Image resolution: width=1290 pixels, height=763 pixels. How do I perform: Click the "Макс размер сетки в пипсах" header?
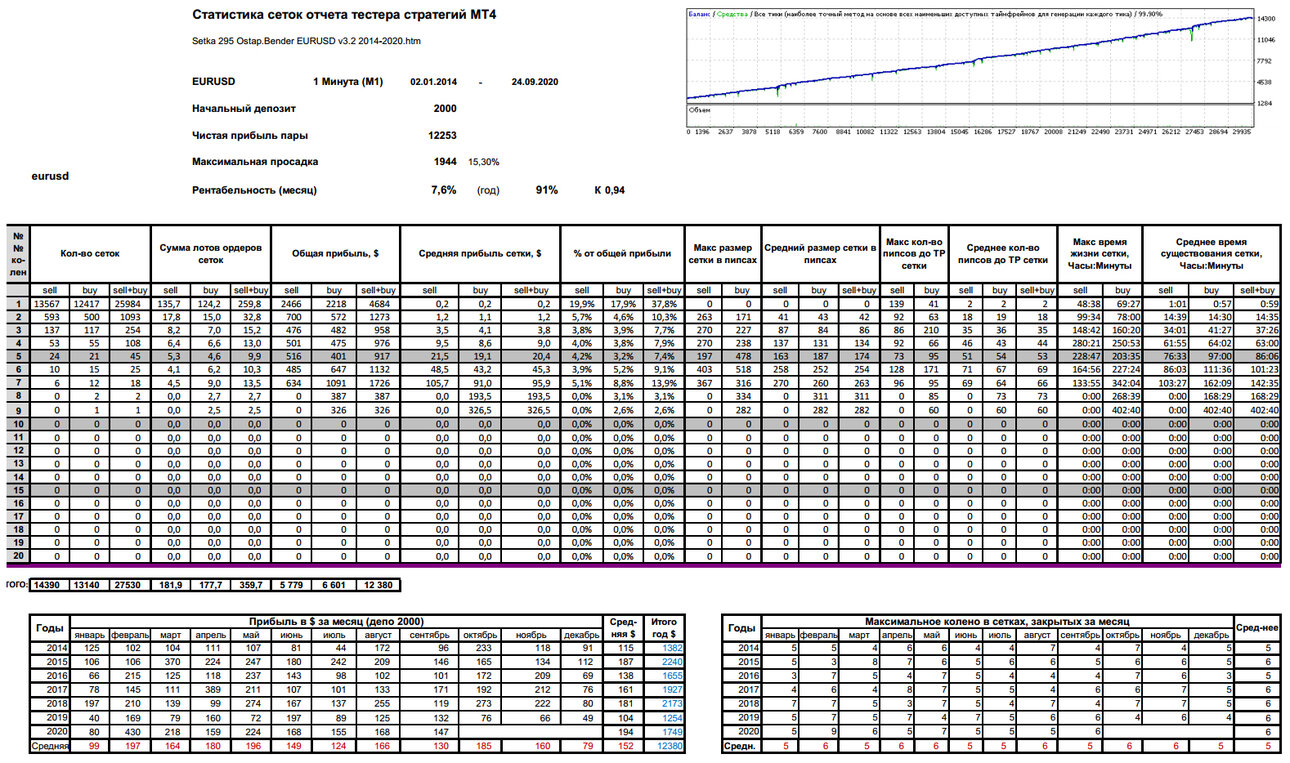pos(723,254)
